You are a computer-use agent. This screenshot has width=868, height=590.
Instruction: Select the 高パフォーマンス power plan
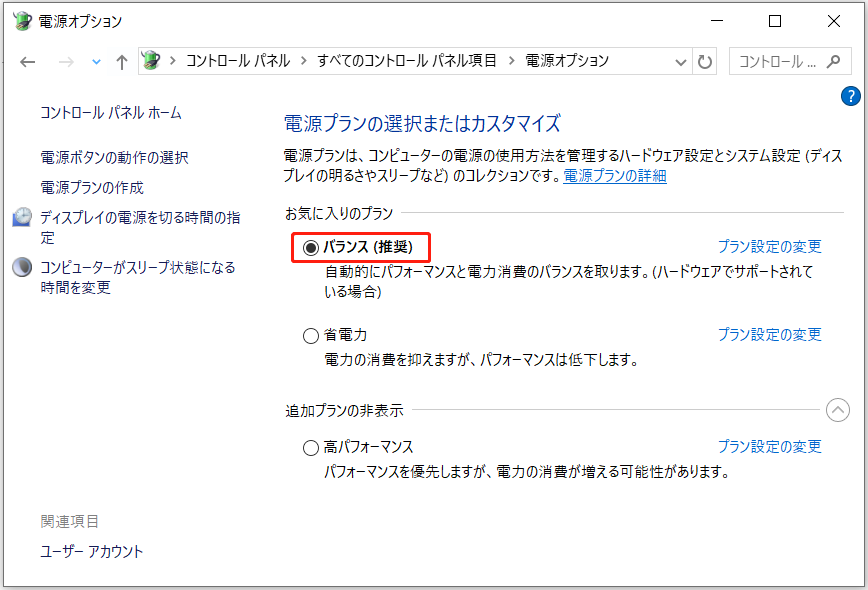tap(311, 446)
